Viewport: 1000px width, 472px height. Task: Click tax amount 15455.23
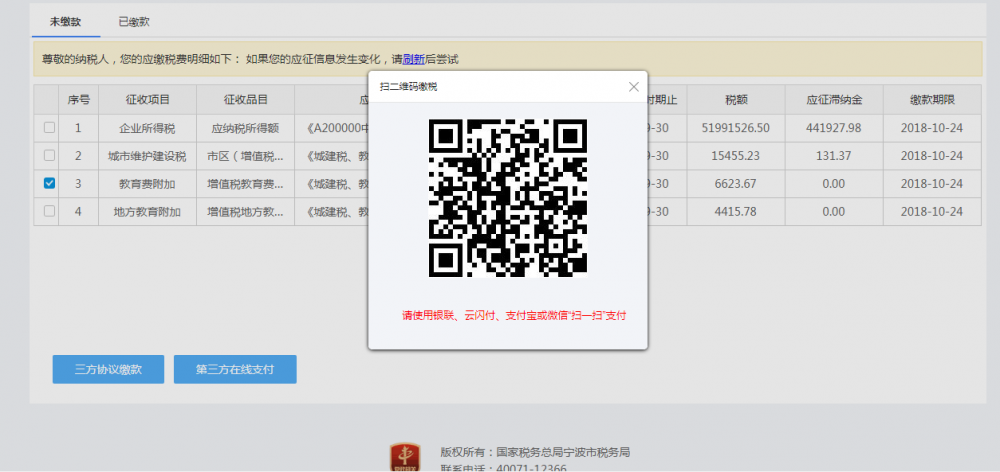coord(736,156)
